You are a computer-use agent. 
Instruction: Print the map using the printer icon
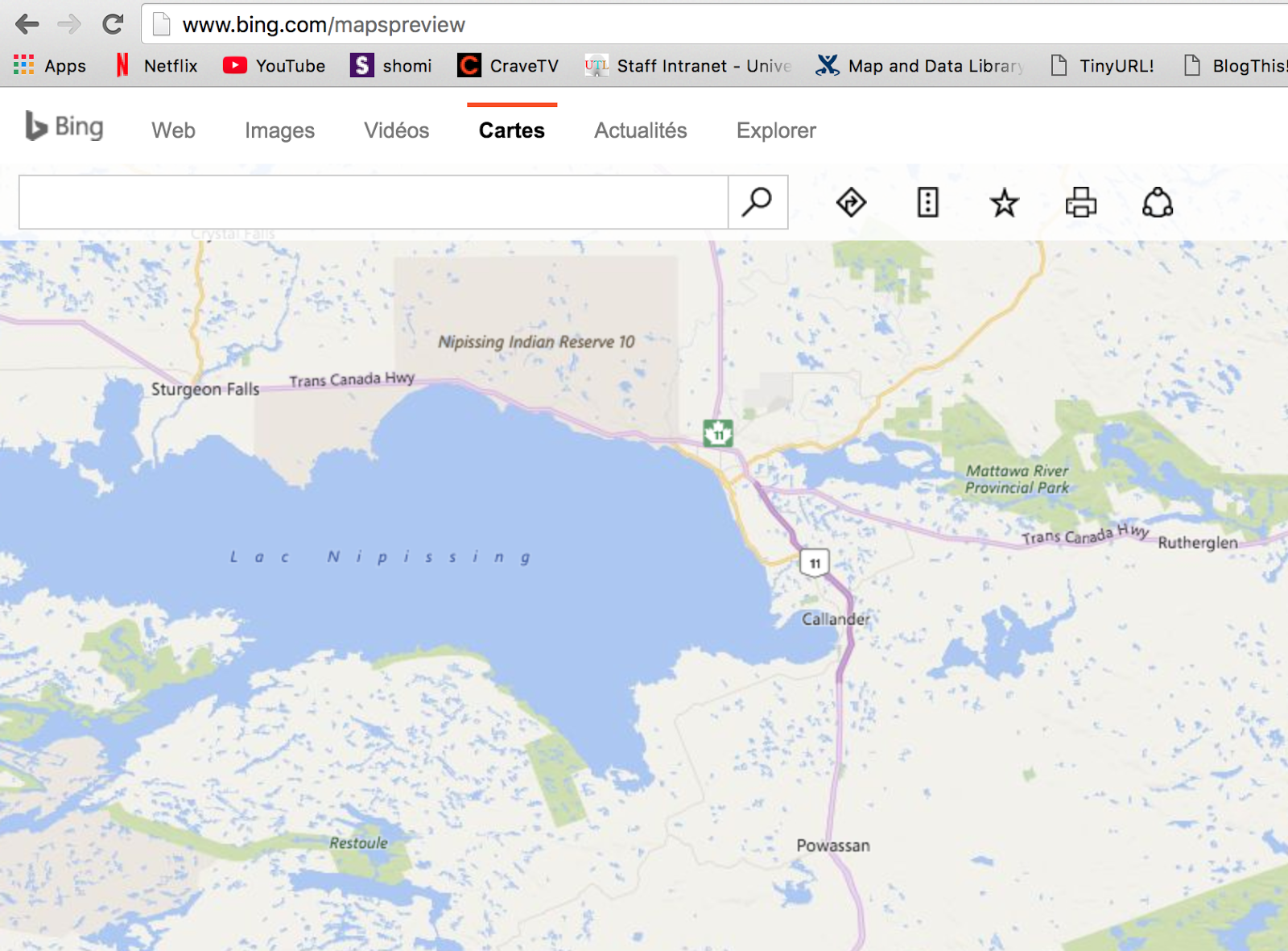click(x=1081, y=202)
